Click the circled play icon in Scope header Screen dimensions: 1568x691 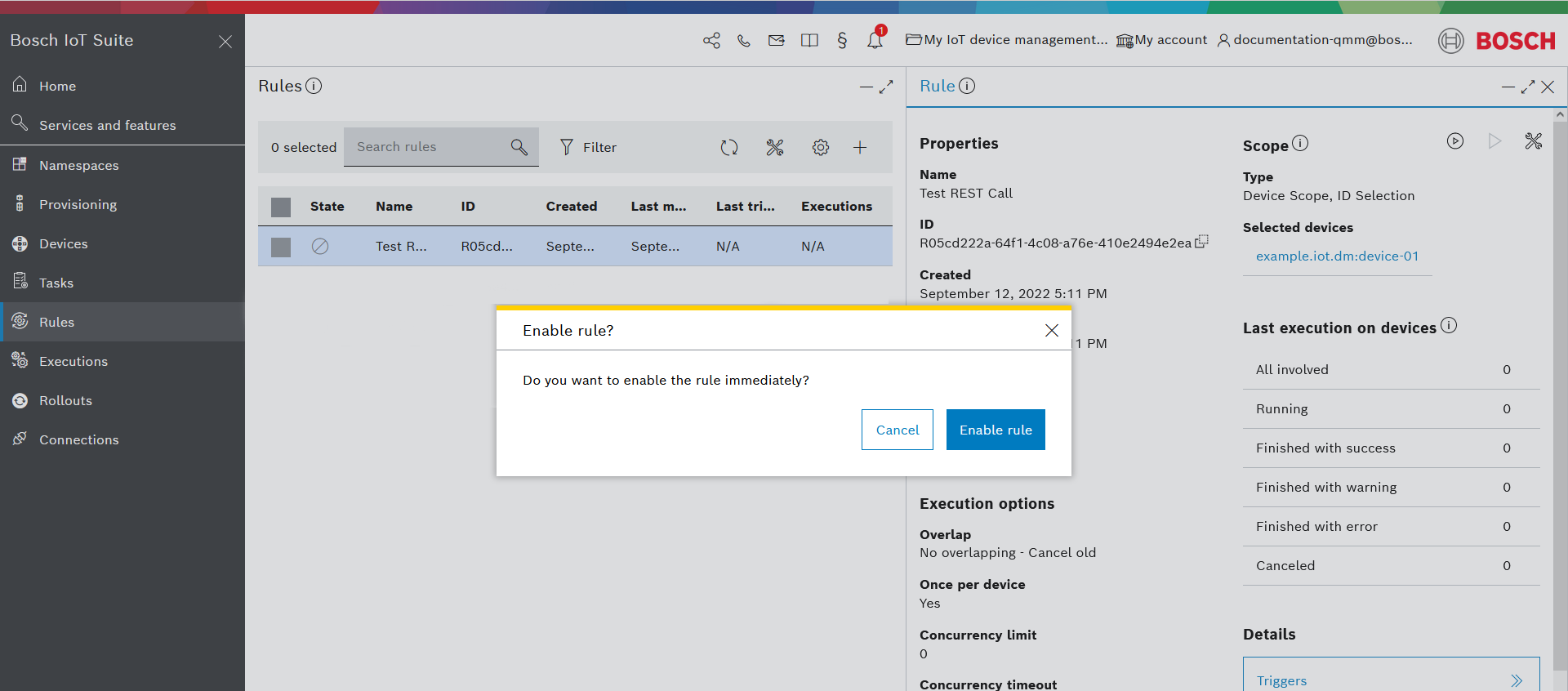coord(1455,140)
